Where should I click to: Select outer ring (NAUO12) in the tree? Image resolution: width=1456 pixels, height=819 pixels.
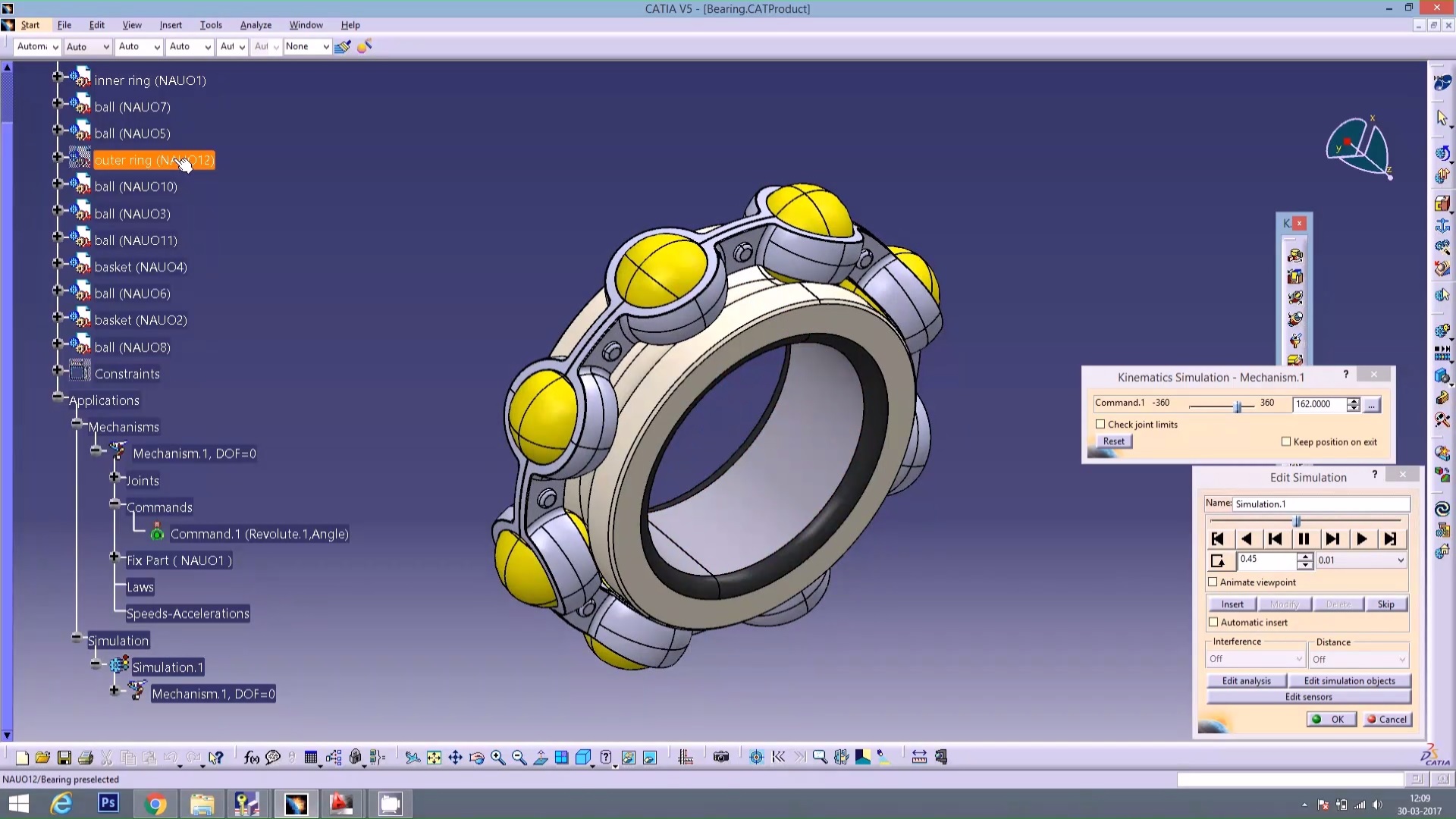(x=153, y=160)
